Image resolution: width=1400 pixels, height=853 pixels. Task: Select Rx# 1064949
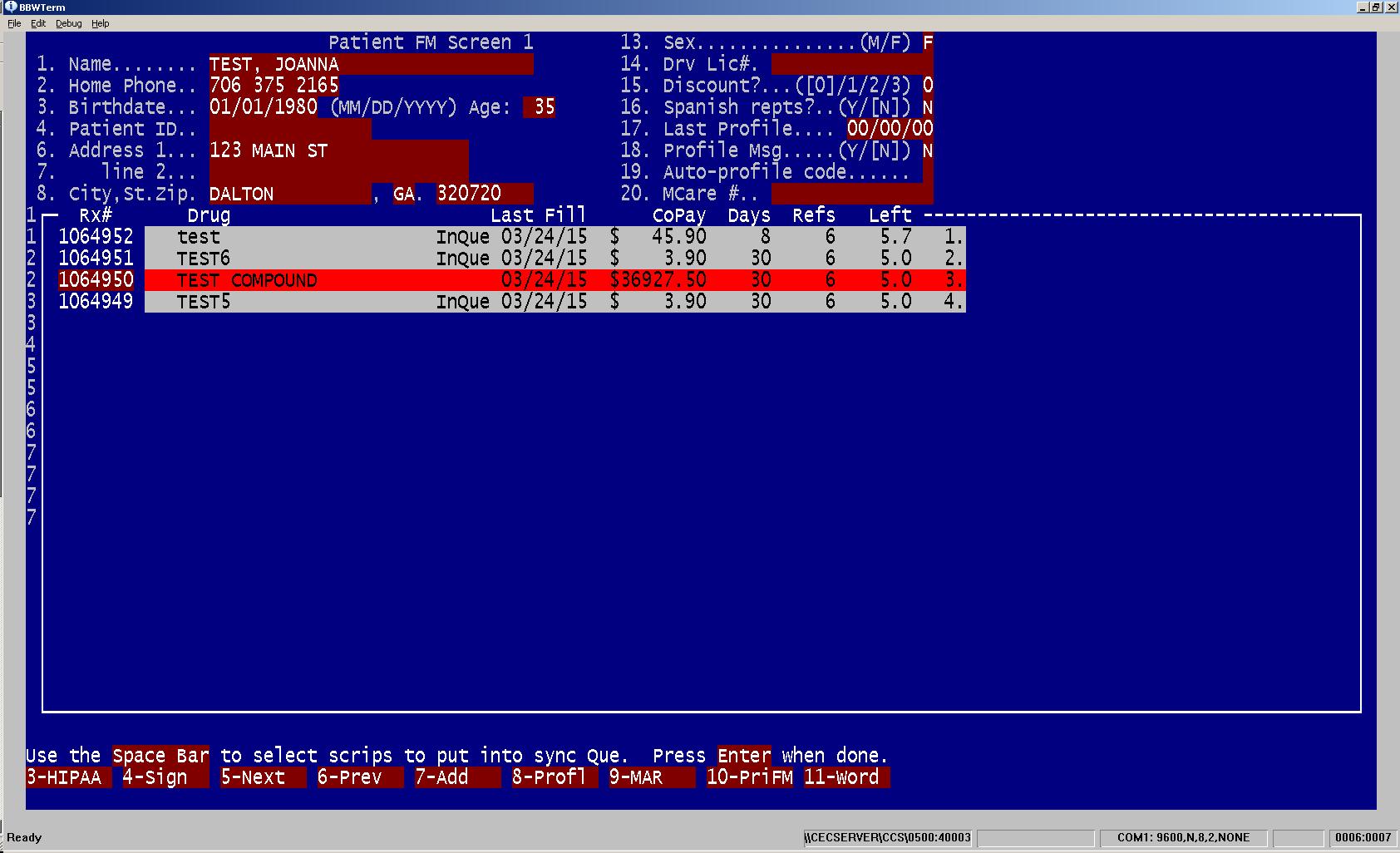pyautogui.click(x=96, y=302)
